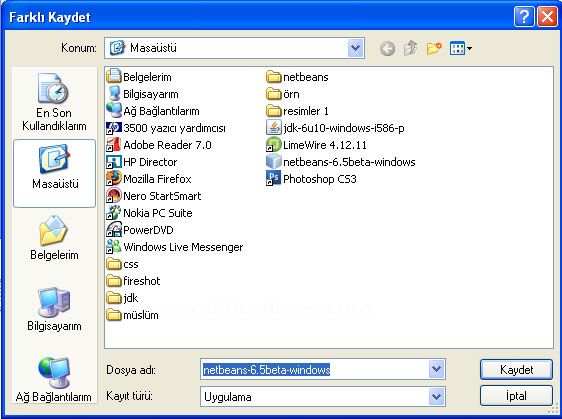
Task: Select the 3500 yazıcı yardımcısı shortcut icon
Action: coord(114,128)
